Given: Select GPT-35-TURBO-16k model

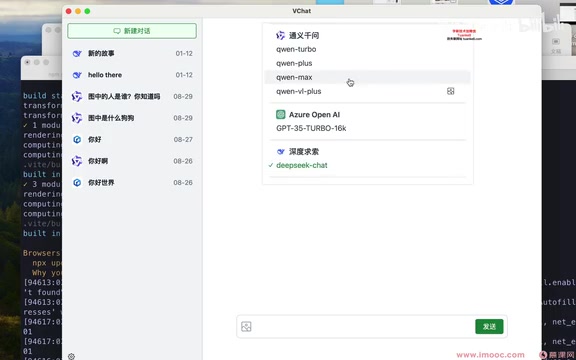Looking at the screenshot, I should [367, 128].
